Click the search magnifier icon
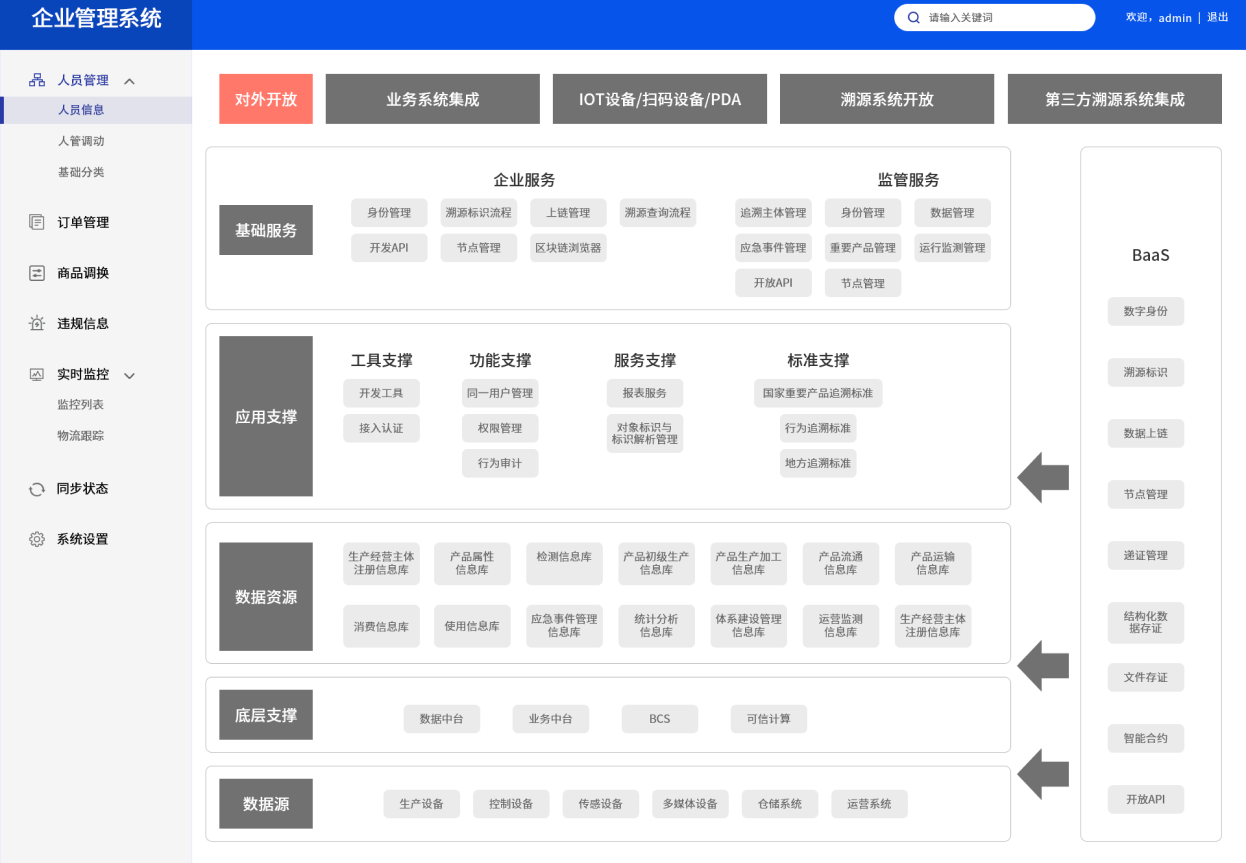Screen dimensions: 1246x863 click(913, 18)
